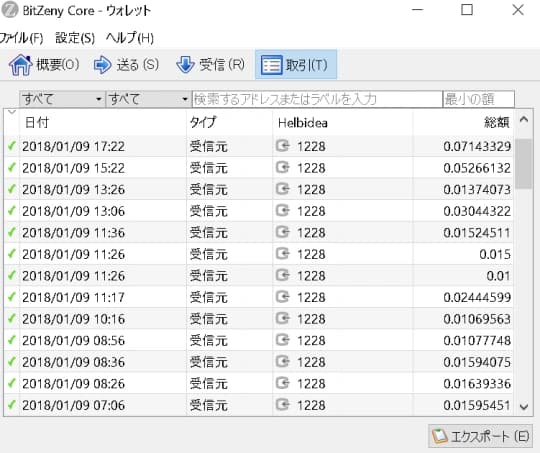The width and height of the screenshot is (540, 453).
Task: Click the sort indicator chevron above status column
Action: 12,112
